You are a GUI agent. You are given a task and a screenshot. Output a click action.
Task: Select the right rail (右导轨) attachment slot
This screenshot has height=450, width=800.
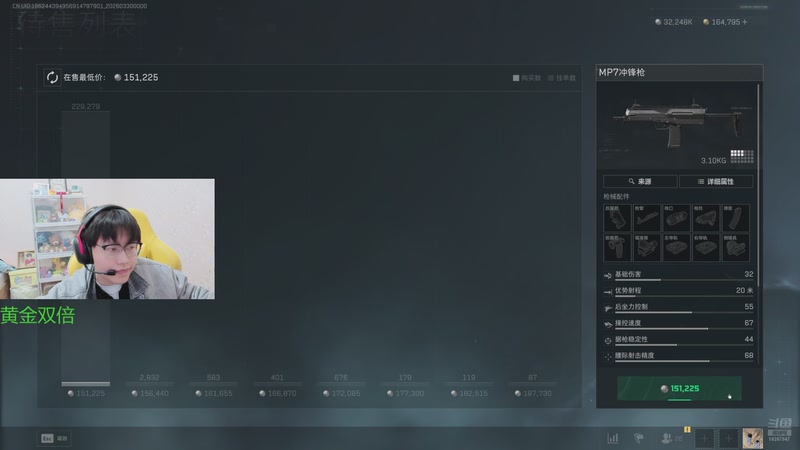pos(706,248)
